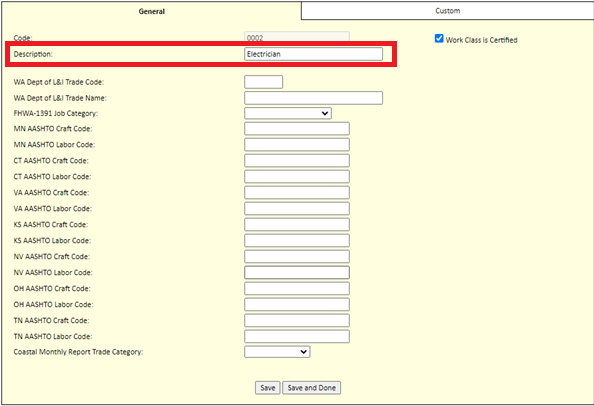Uncheck Work Class is Certified checkbox
This screenshot has height=406, width=594.
439,39
